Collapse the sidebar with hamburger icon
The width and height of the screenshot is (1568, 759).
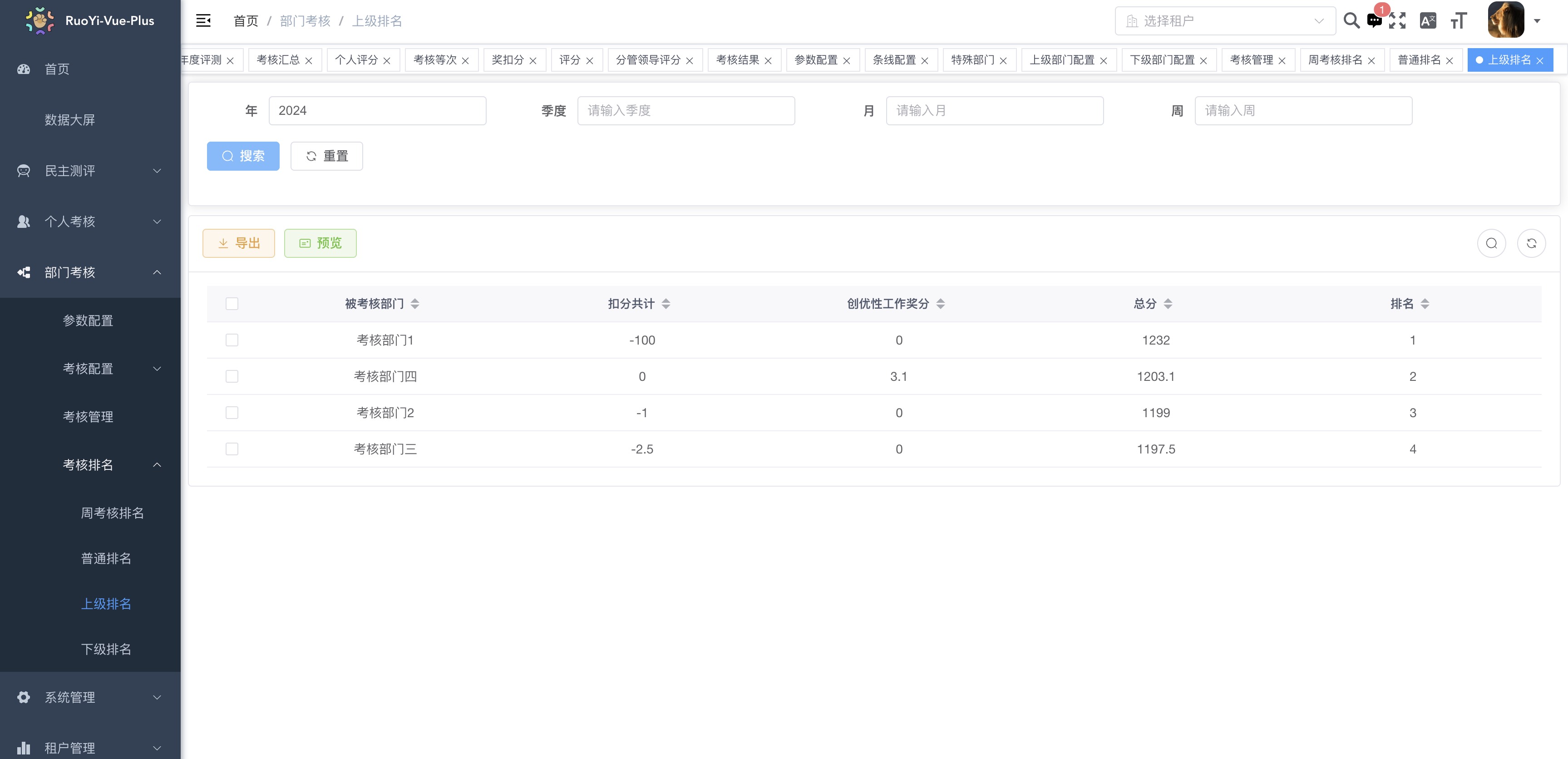(x=203, y=21)
